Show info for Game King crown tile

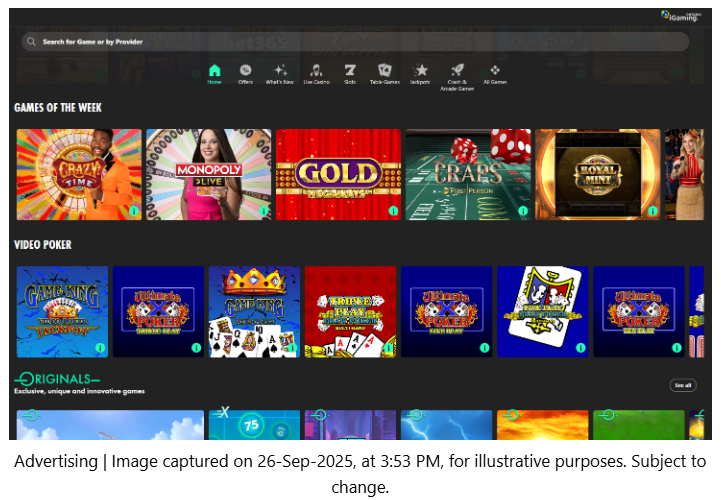pos(292,348)
